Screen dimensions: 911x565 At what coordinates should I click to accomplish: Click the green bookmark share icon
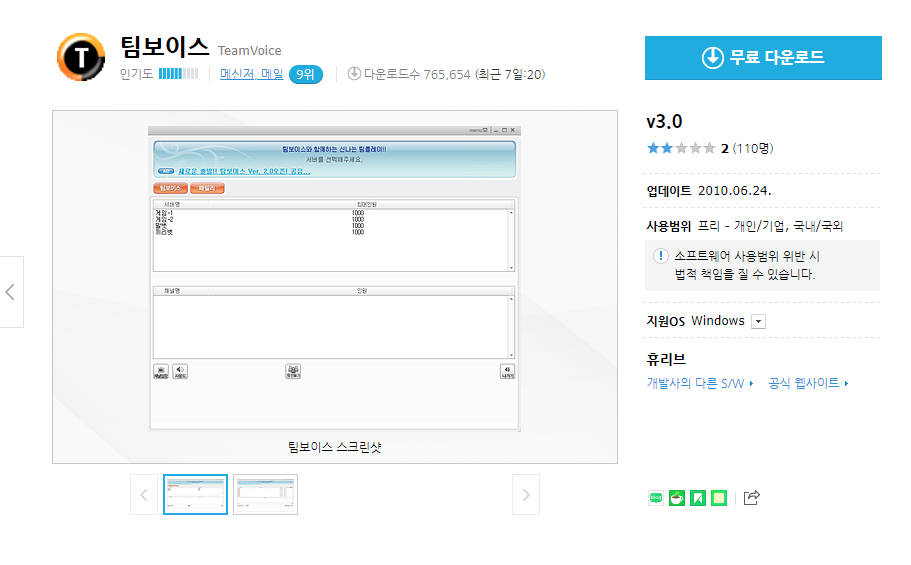698,498
